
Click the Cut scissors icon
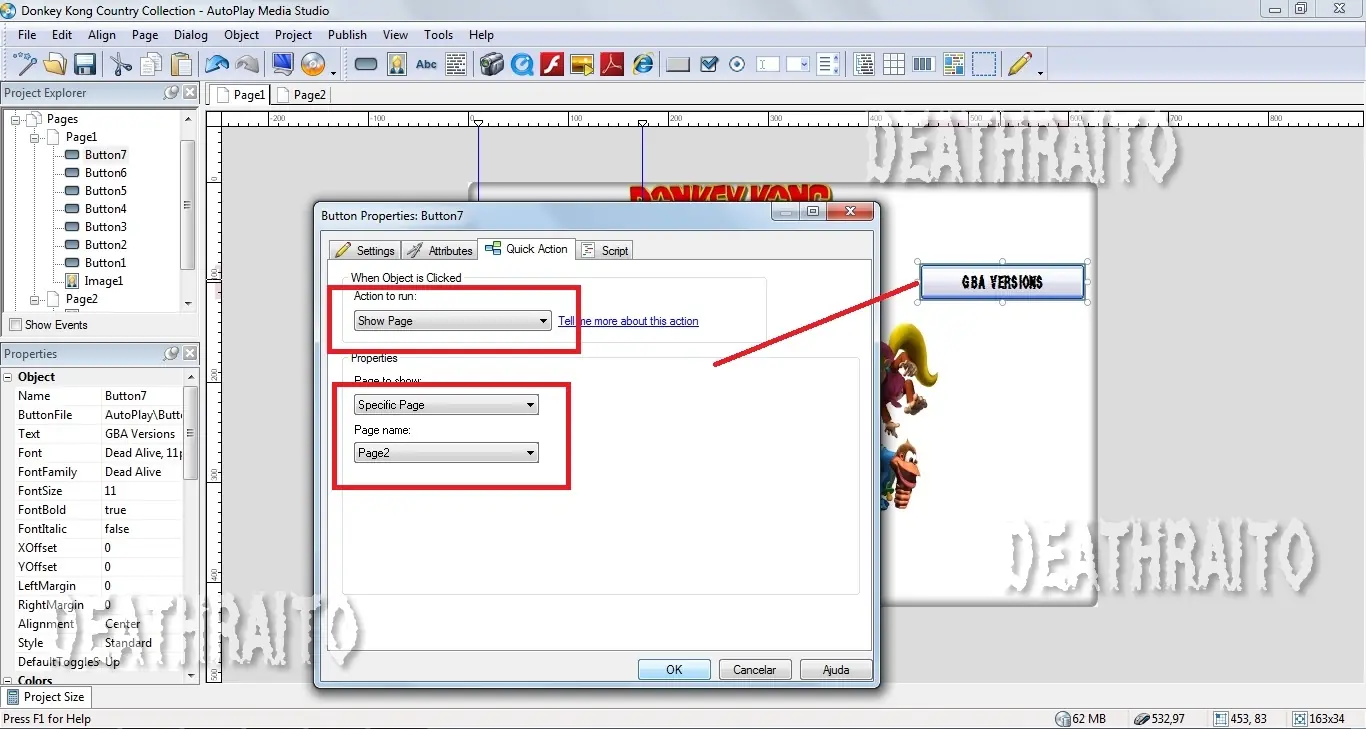[x=121, y=65]
